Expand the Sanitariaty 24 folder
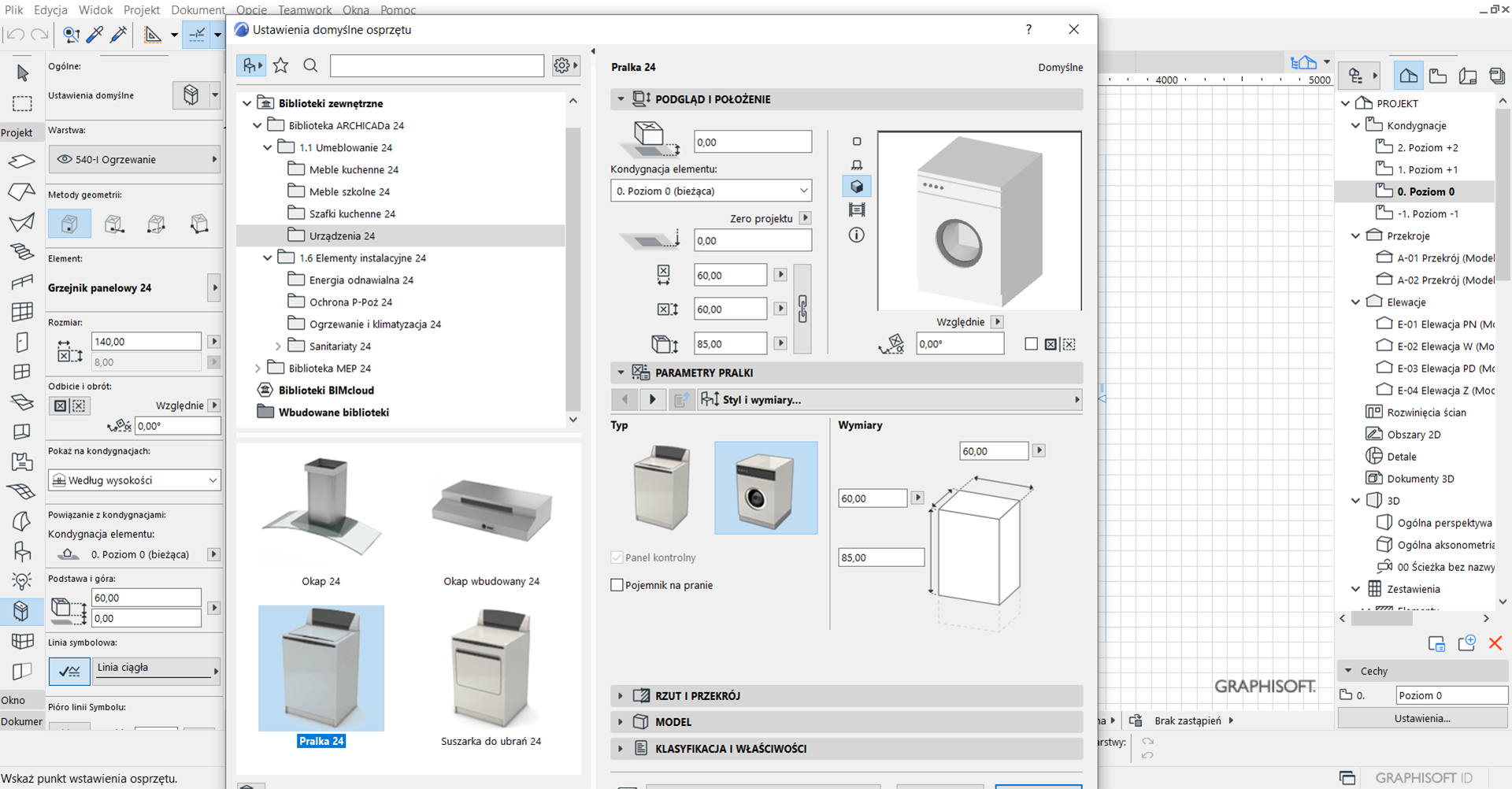This screenshot has width=1512, height=789. pyautogui.click(x=278, y=346)
